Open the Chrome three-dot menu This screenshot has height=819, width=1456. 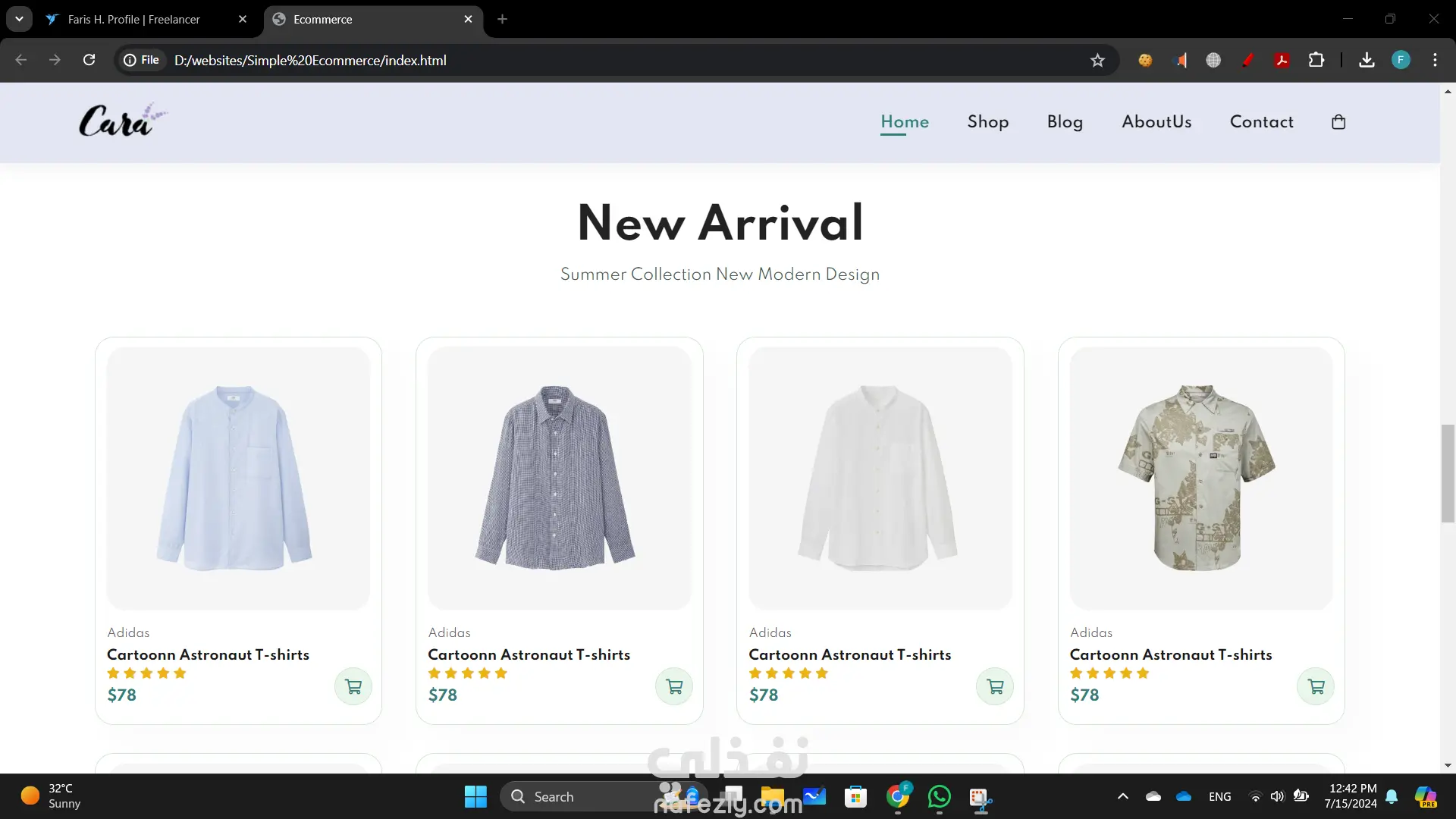tap(1435, 61)
